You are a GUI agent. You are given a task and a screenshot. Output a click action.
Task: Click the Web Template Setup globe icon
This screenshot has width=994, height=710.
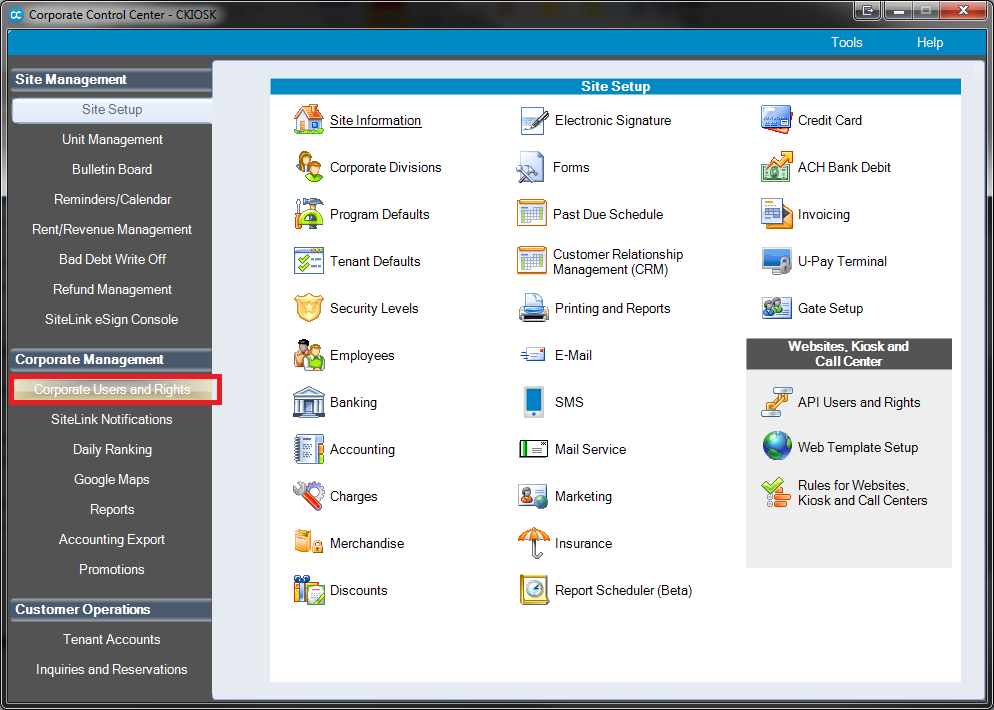pyautogui.click(x=777, y=446)
